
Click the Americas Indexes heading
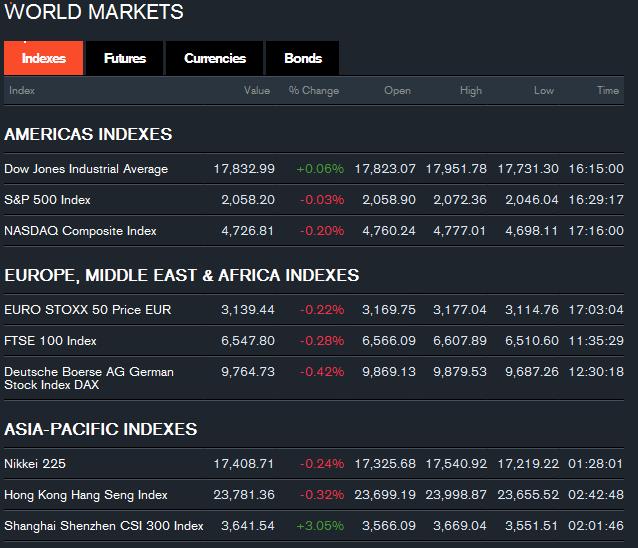click(x=88, y=134)
